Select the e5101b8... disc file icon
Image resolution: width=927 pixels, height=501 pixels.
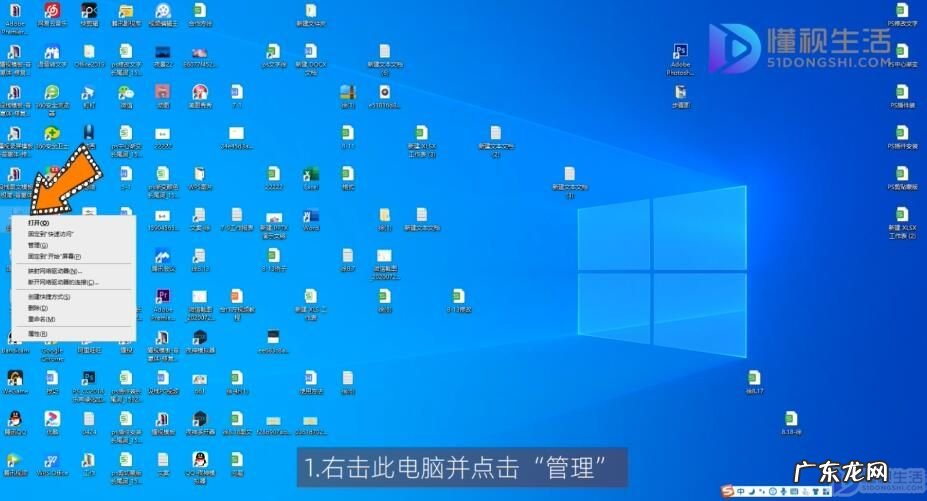[x=384, y=92]
